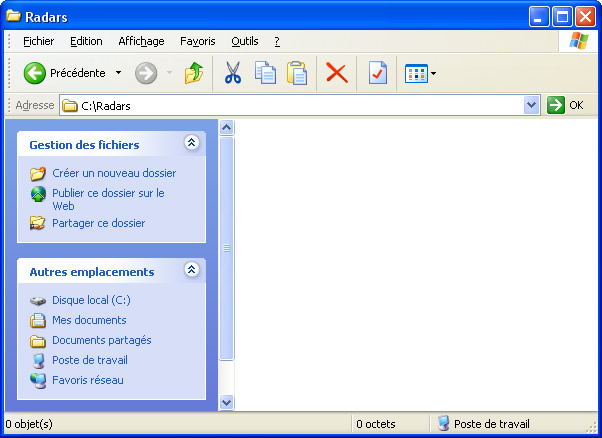
Task: Open the Favoris menu
Action: 198,41
